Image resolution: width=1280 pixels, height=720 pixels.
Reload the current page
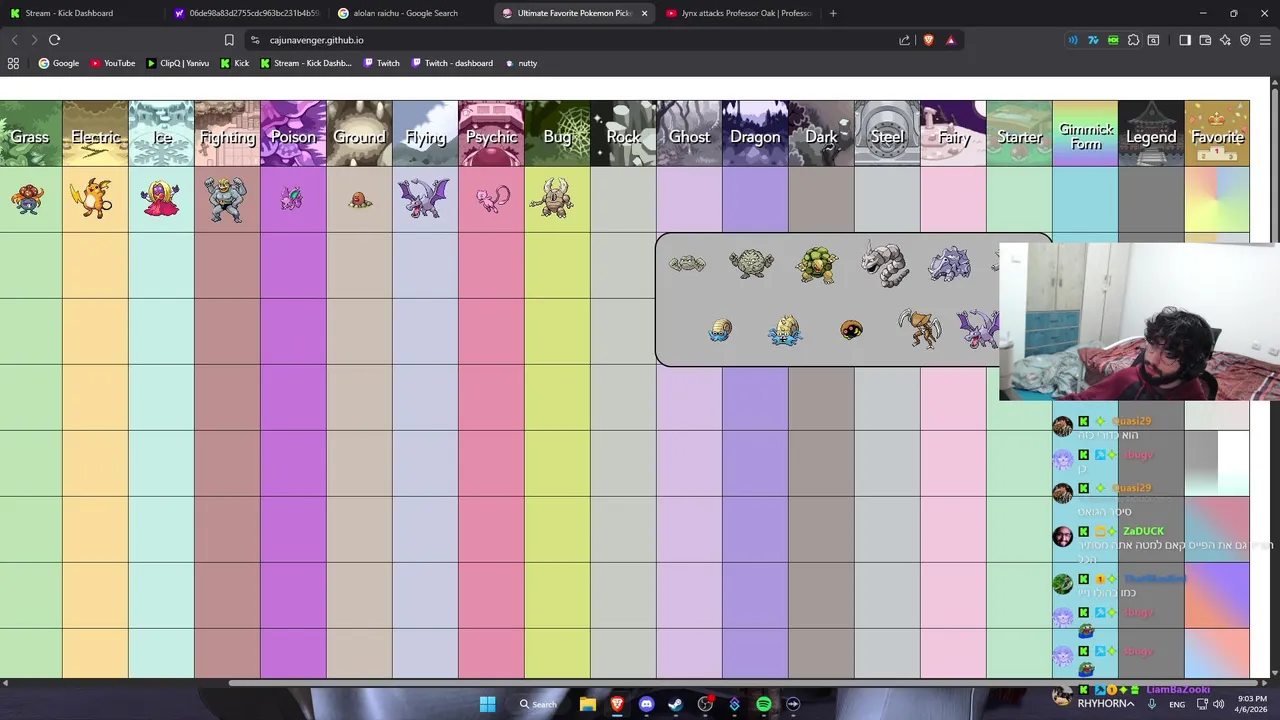tap(54, 40)
